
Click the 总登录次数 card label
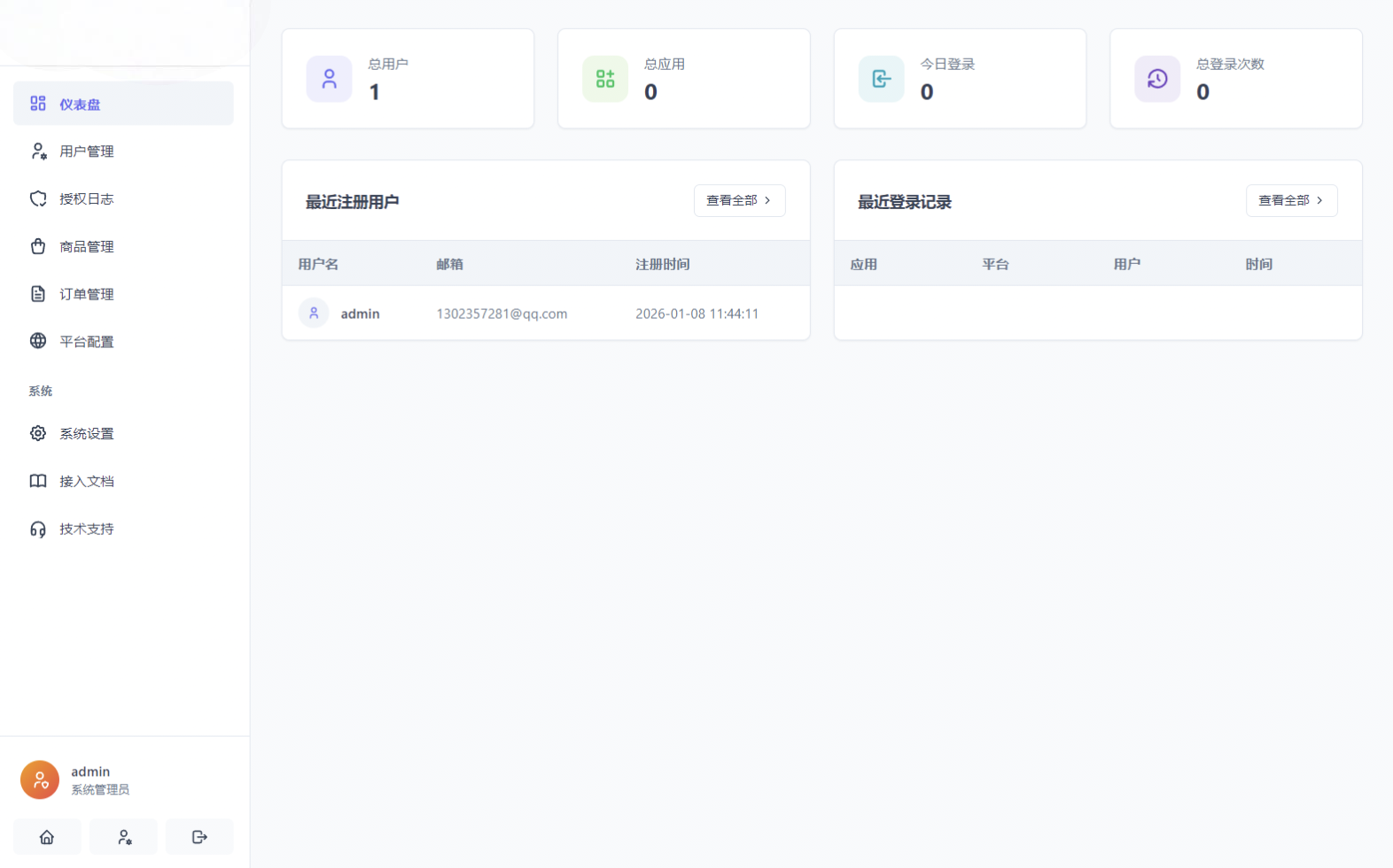point(1230,64)
